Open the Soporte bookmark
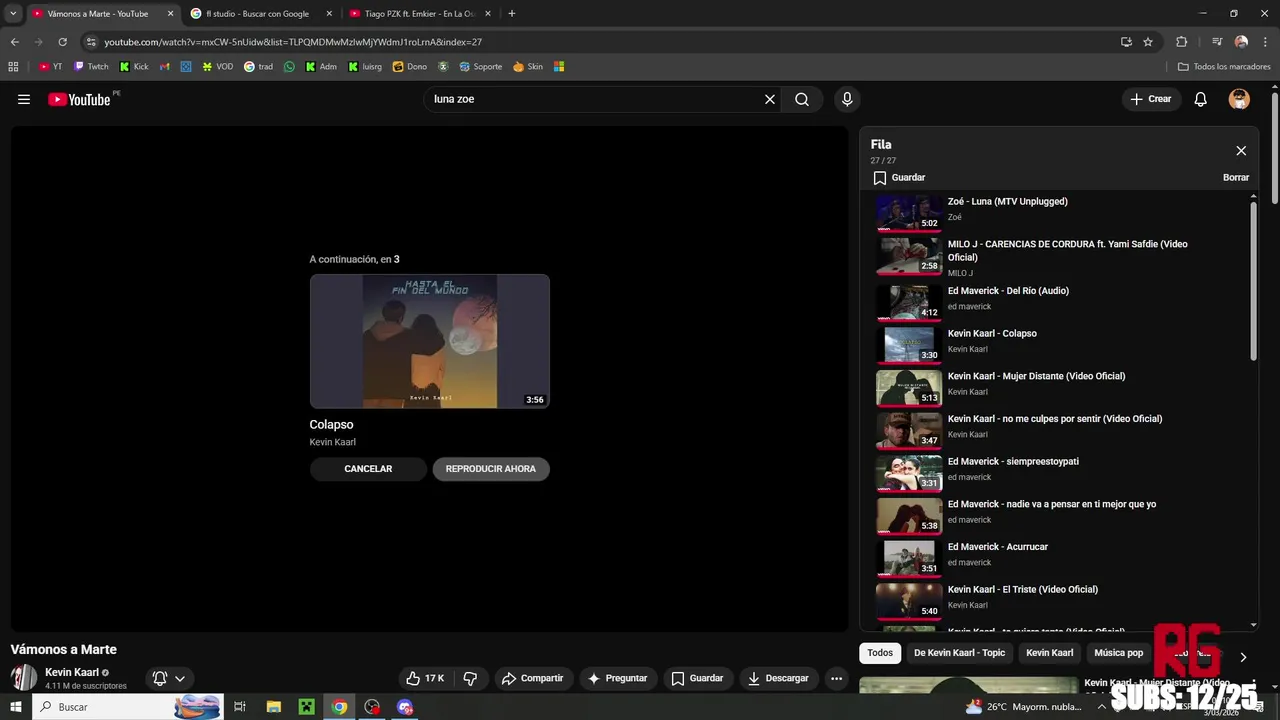Screen dimensions: 1280x720 click(481, 67)
